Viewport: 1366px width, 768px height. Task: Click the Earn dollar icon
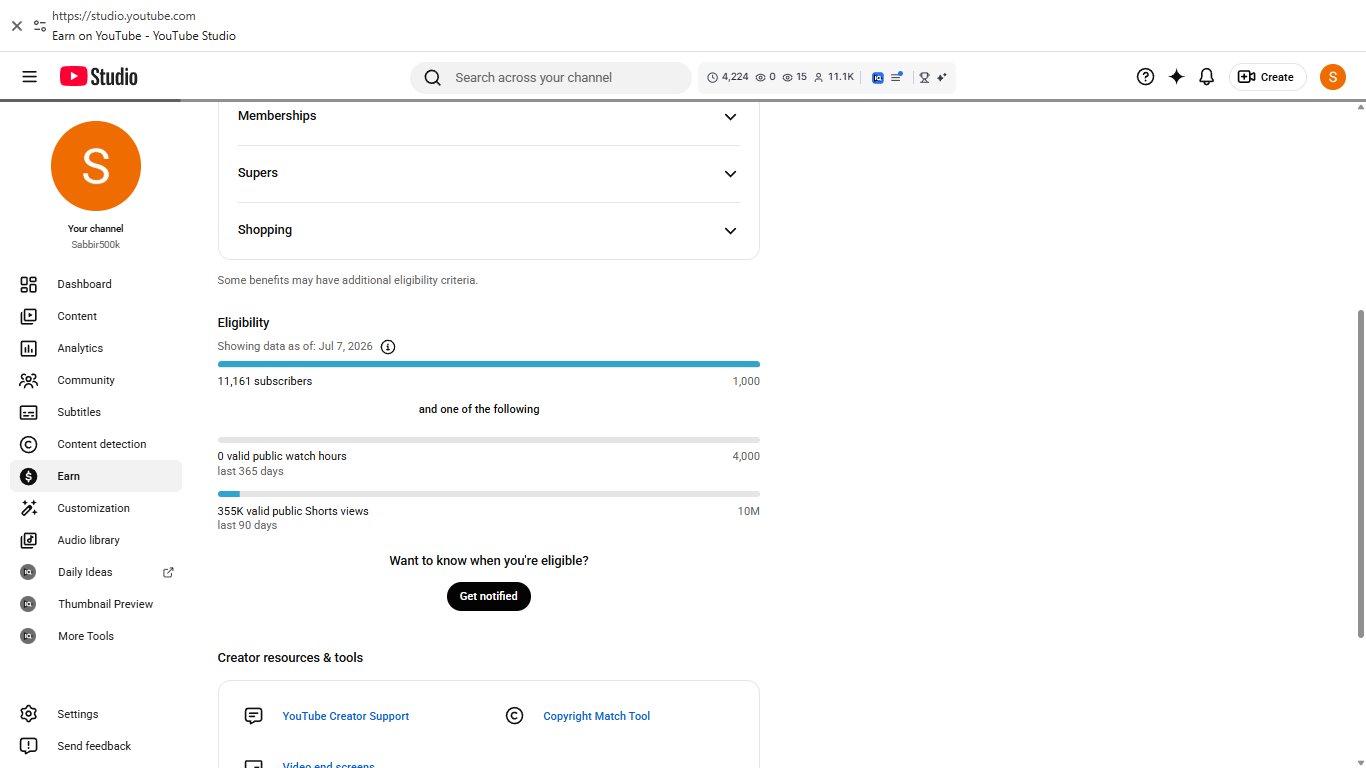click(29, 476)
